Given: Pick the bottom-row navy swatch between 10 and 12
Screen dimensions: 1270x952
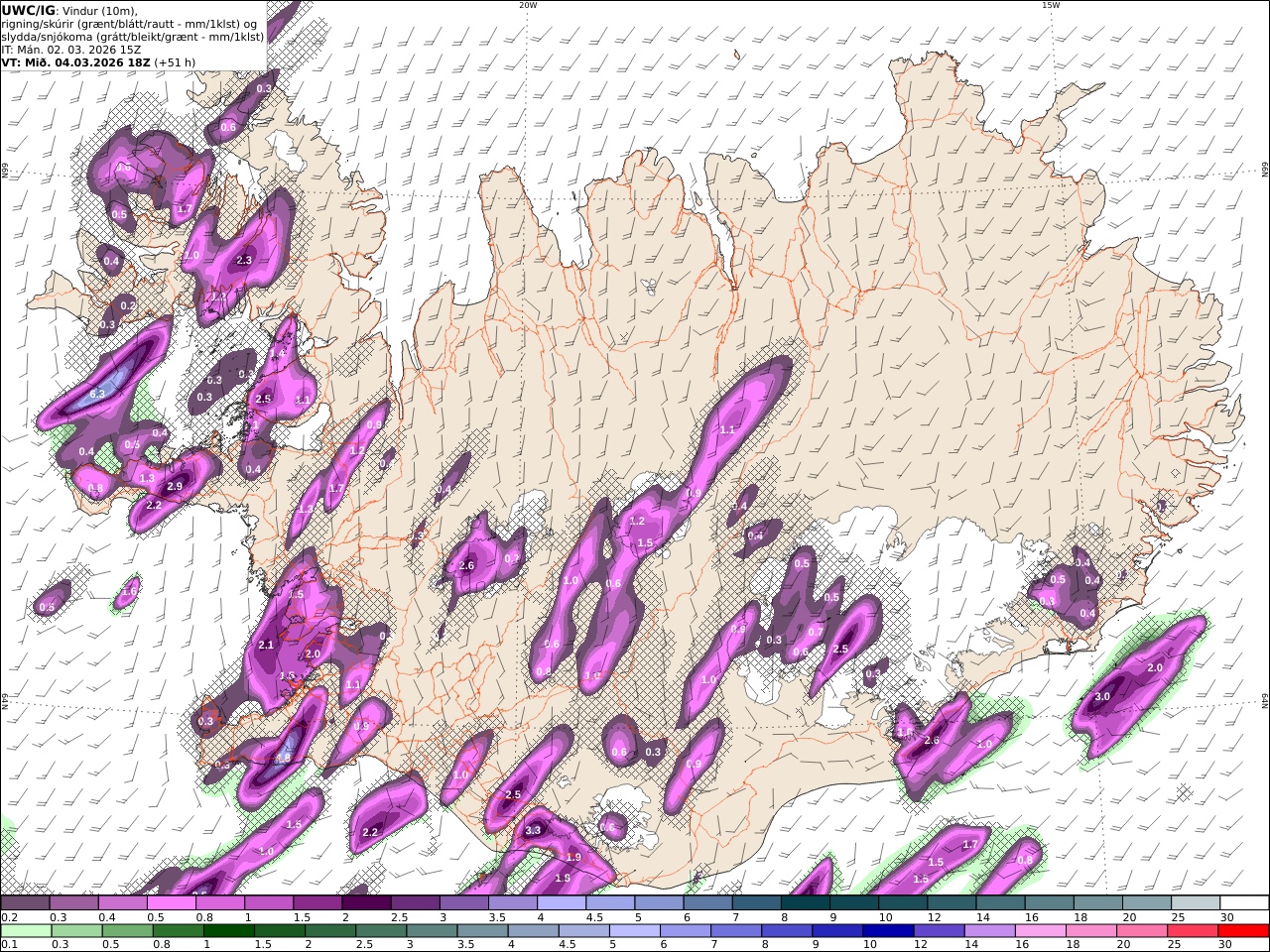Looking at the screenshot, I should 889,931.
